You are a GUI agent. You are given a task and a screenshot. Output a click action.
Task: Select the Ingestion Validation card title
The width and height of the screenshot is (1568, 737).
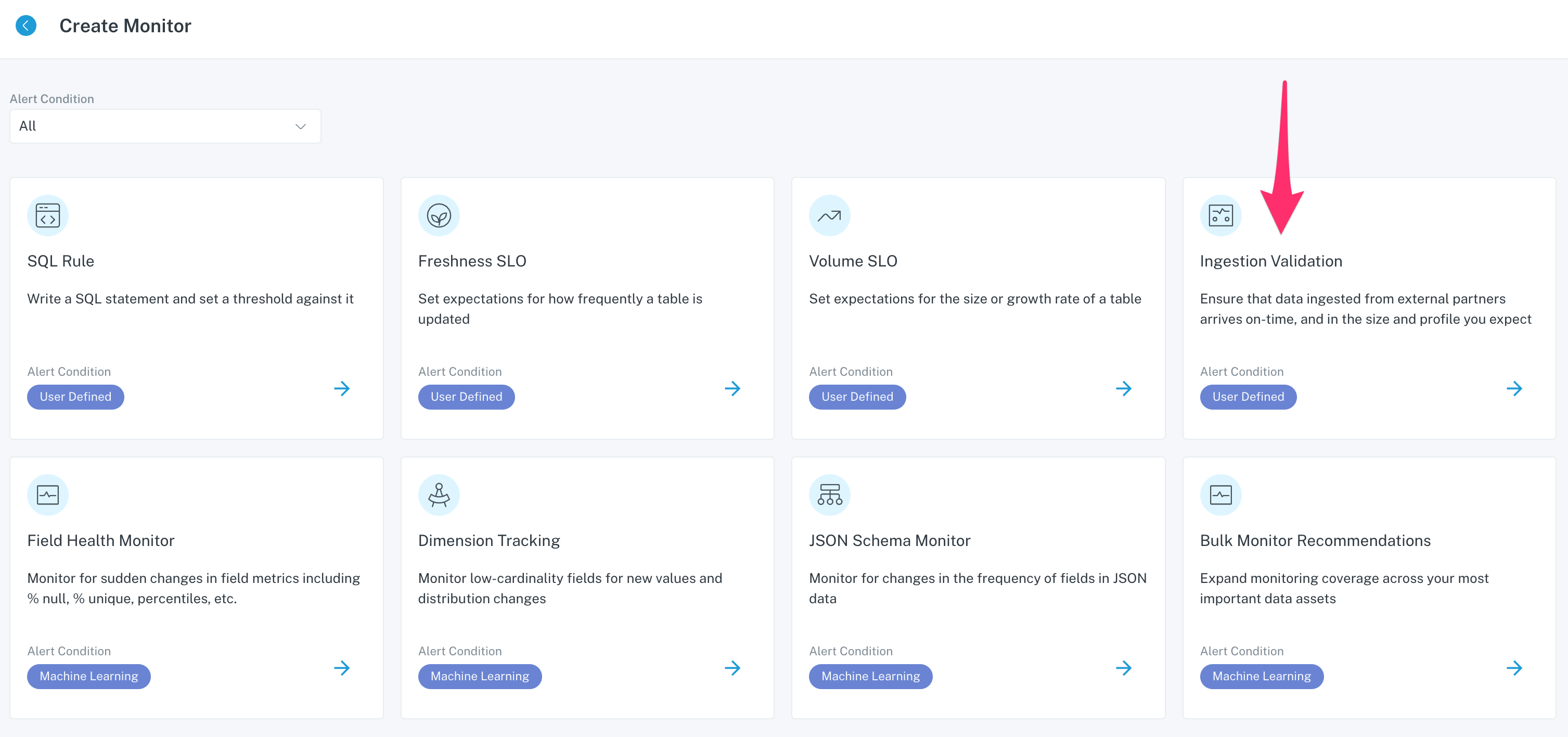(x=1271, y=261)
